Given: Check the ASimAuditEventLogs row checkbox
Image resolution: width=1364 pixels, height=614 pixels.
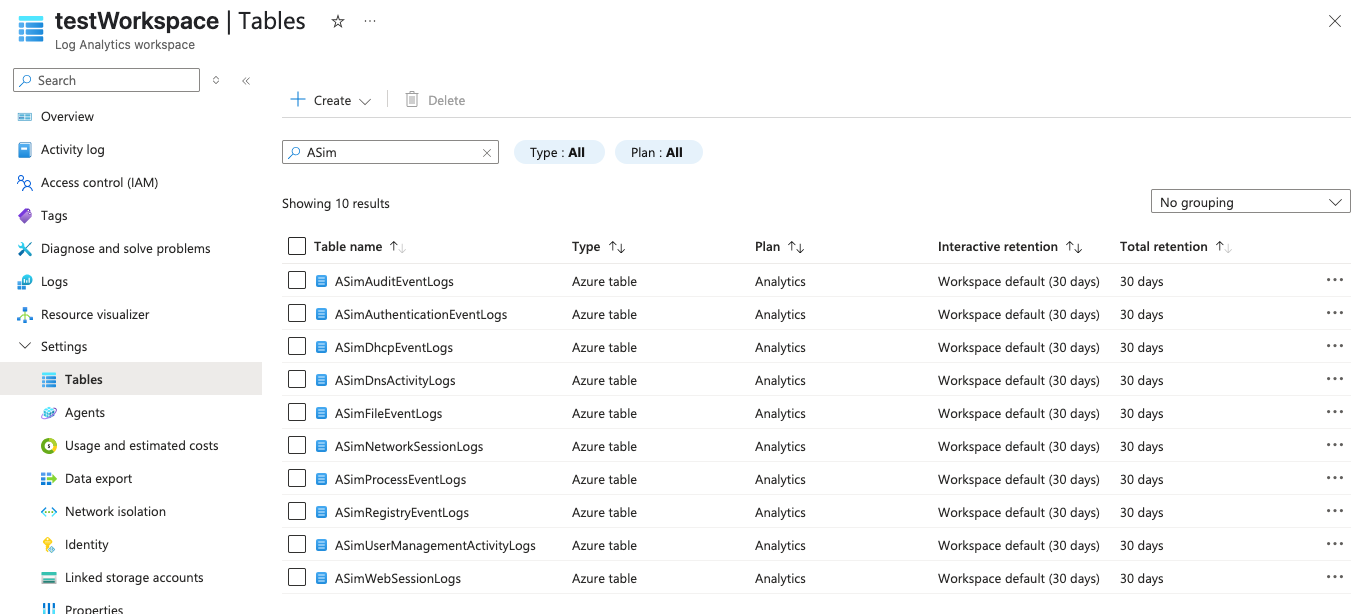Looking at the screenshot, I should (x=297, y=280).
